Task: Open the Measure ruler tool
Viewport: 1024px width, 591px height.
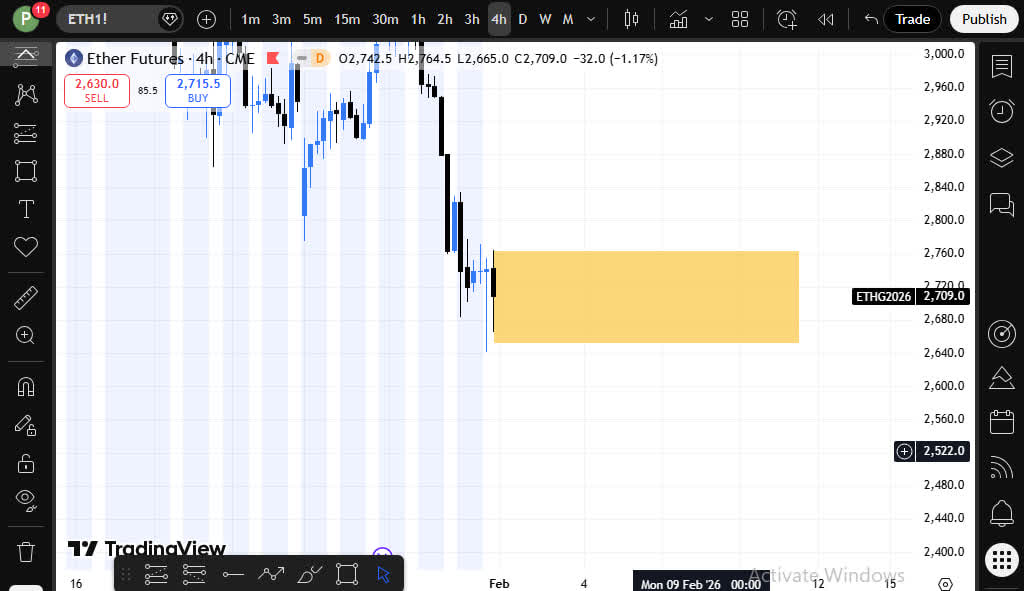Action: point(26,297)
